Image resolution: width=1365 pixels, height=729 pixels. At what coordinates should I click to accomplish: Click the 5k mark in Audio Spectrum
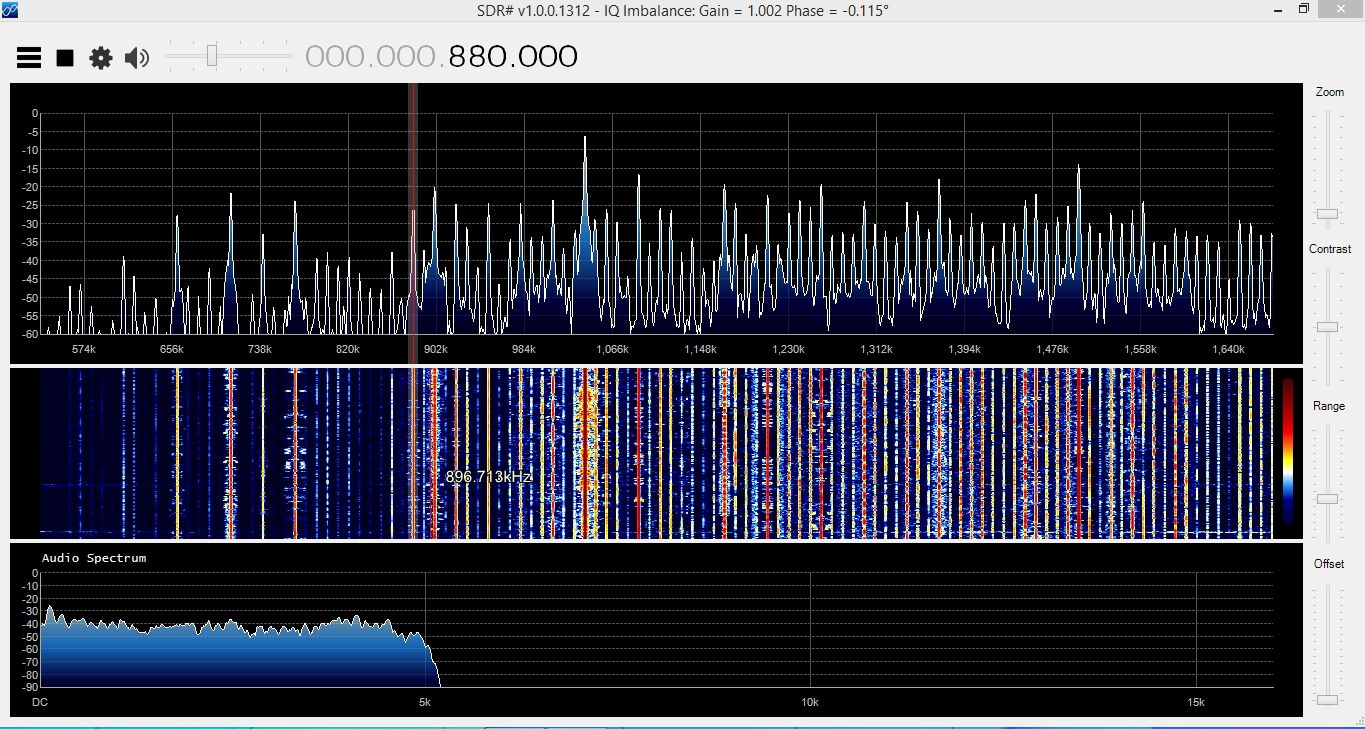pos(425,702)
